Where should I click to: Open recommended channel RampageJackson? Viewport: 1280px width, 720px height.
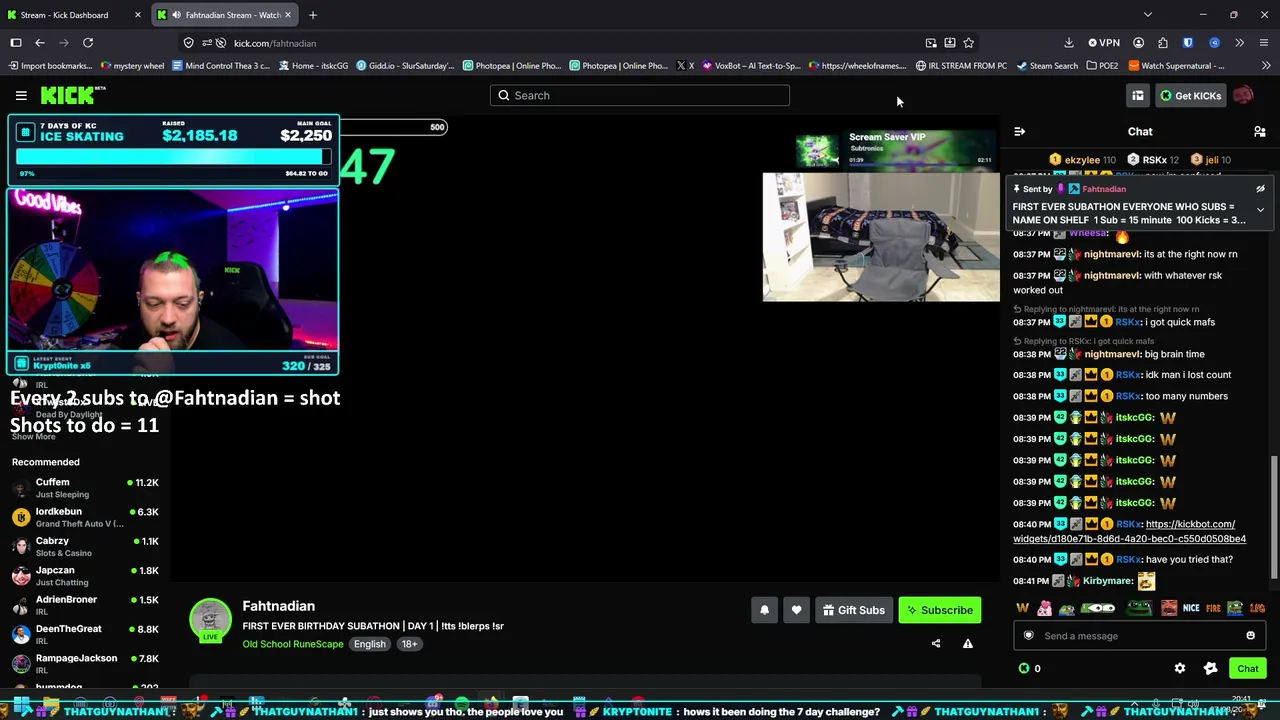pos(85,663)
